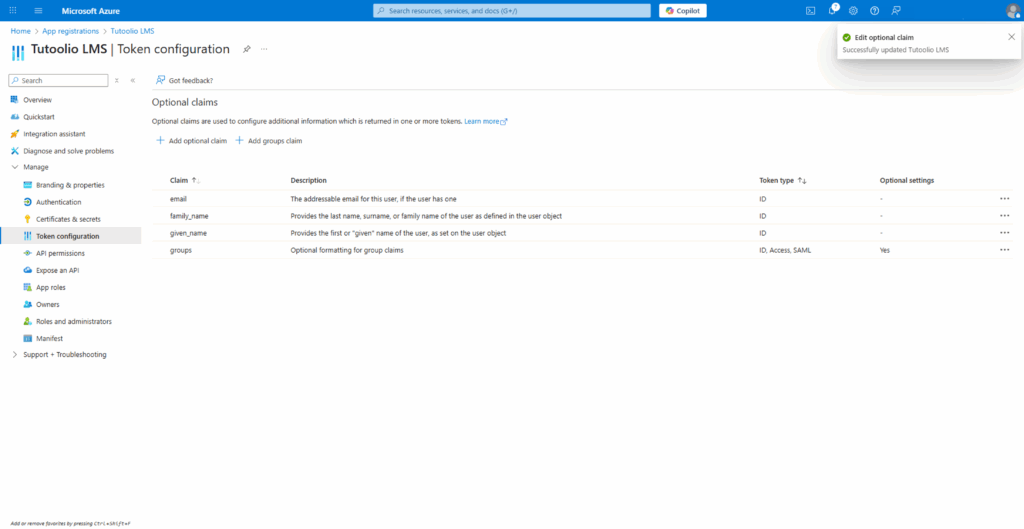
Task: Open the help question mark icon
Action: 874,10
